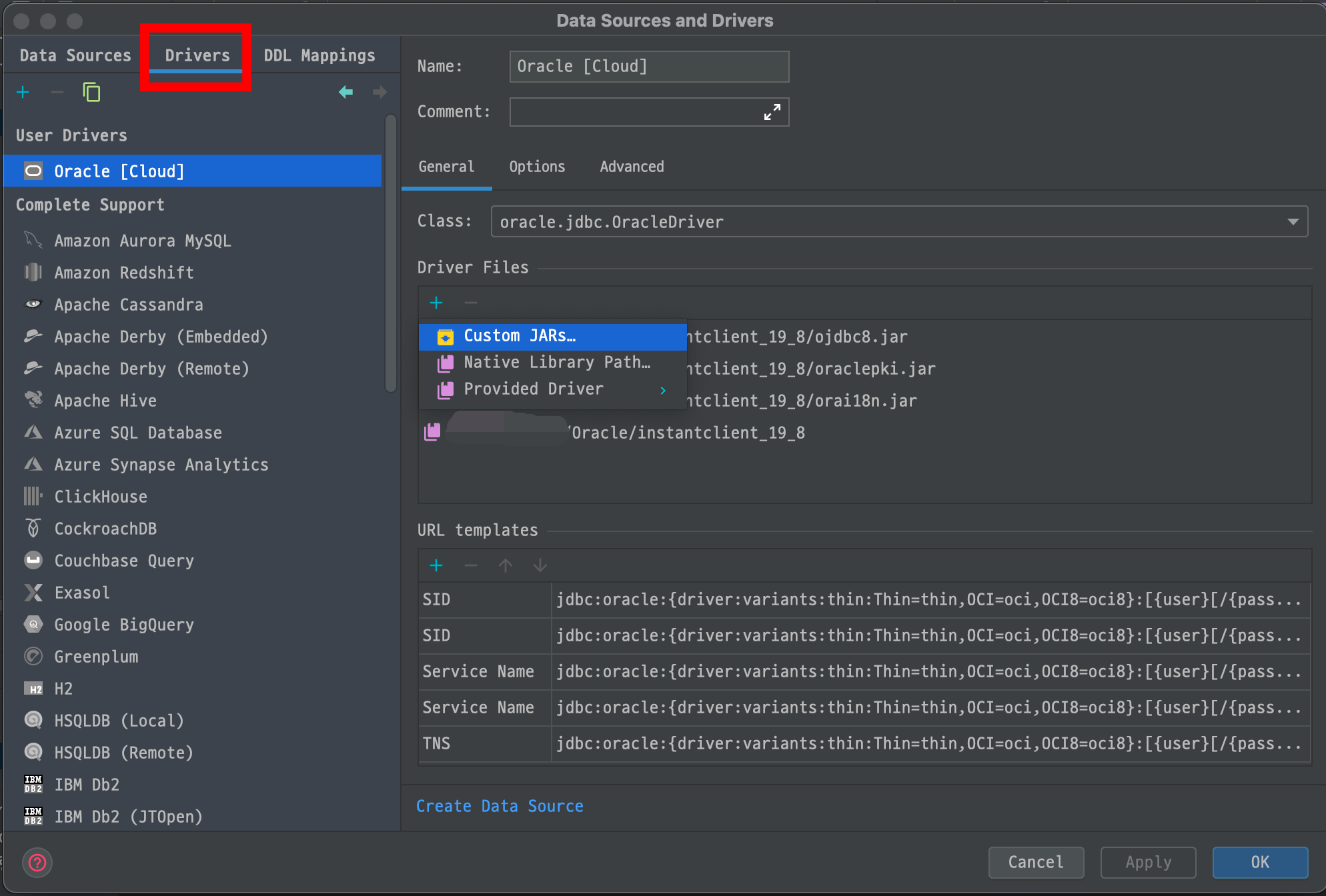This screenshot has height=896, width=1326.
Task: Click the Greenplum driver icon
Action: (x=33, y=656)
